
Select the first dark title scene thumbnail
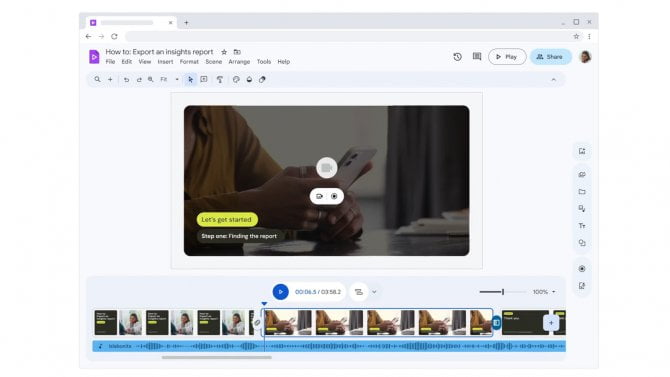(x=106, y=323)
